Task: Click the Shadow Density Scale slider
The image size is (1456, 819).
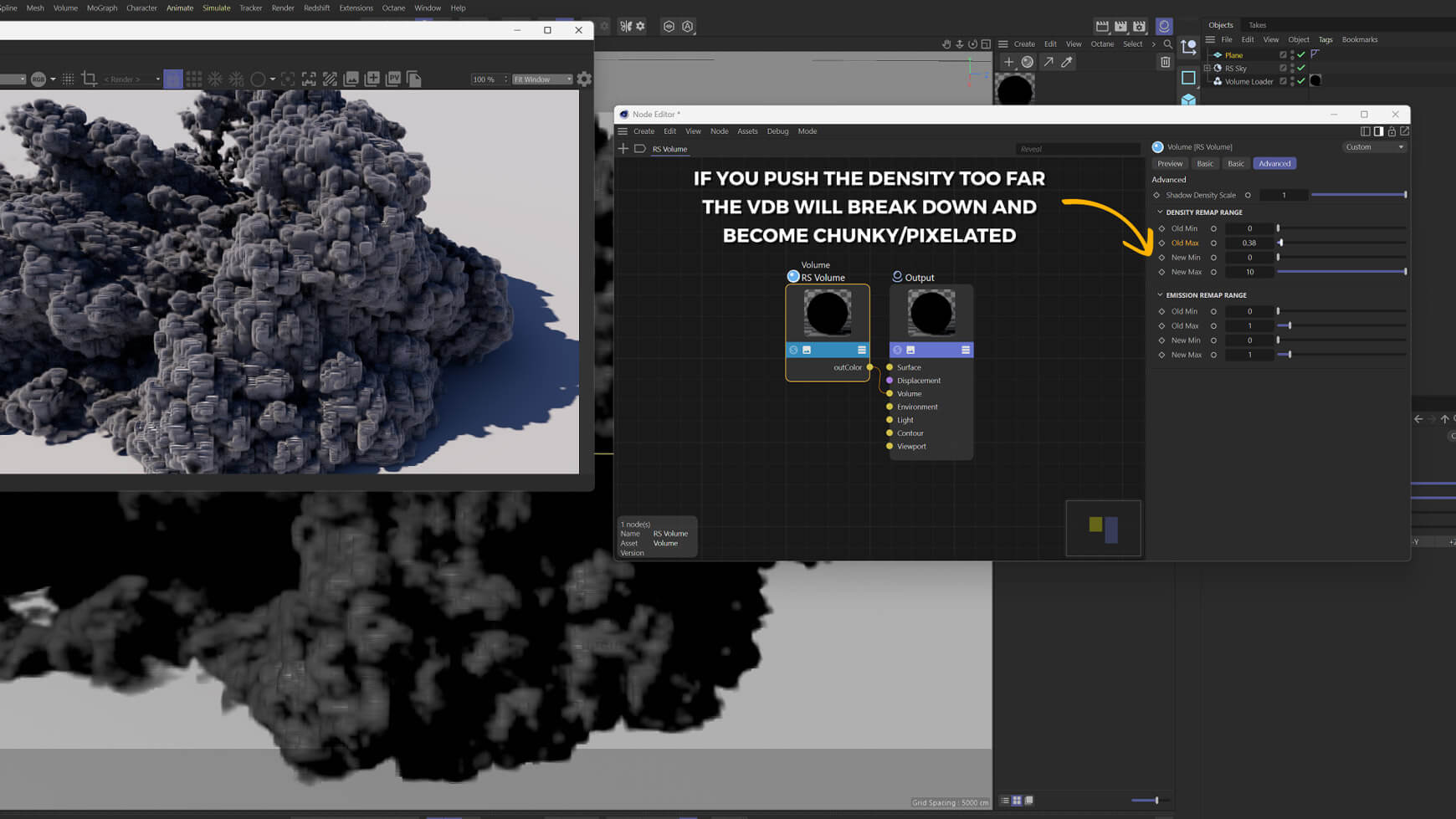Action: point(1359,195)
